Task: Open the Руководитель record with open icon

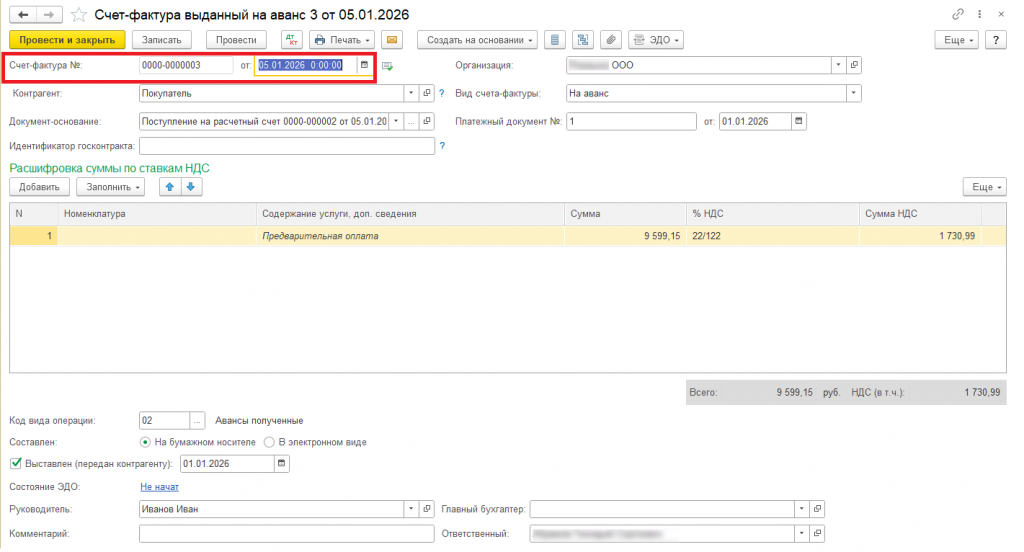Action: [427, 508]
